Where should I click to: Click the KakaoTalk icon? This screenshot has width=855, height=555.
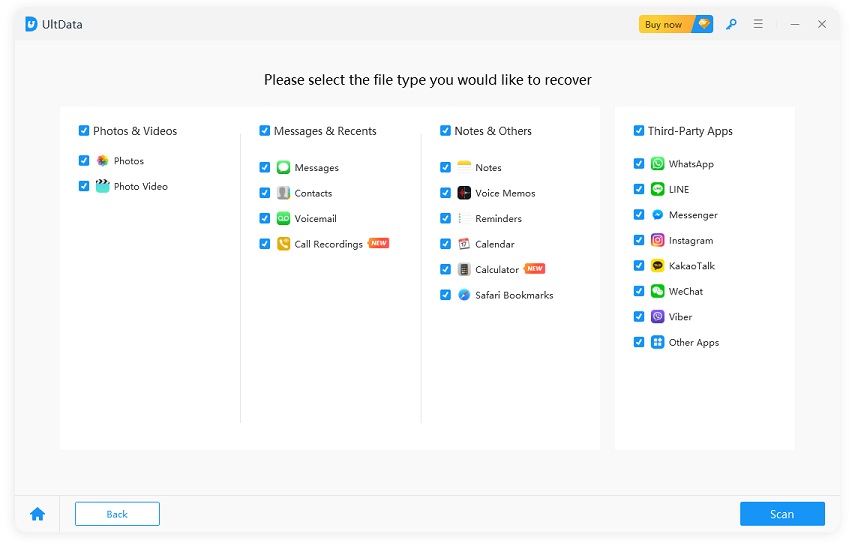(657, 266)
